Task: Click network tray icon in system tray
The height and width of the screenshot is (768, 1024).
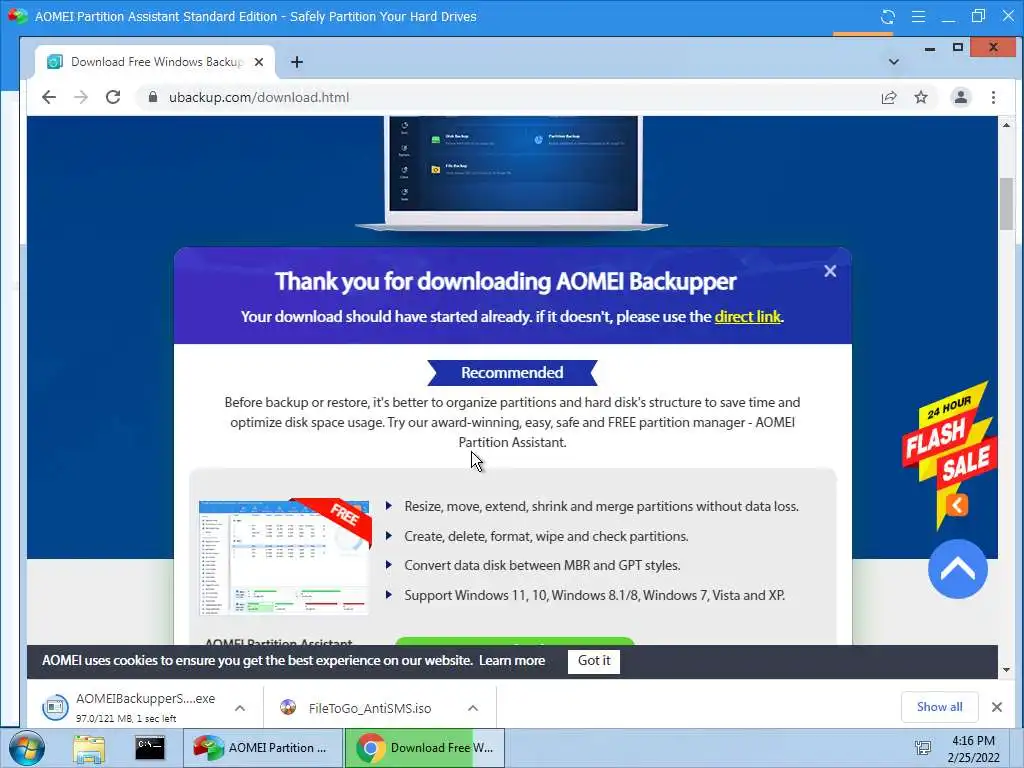Action: coord(923,748)
